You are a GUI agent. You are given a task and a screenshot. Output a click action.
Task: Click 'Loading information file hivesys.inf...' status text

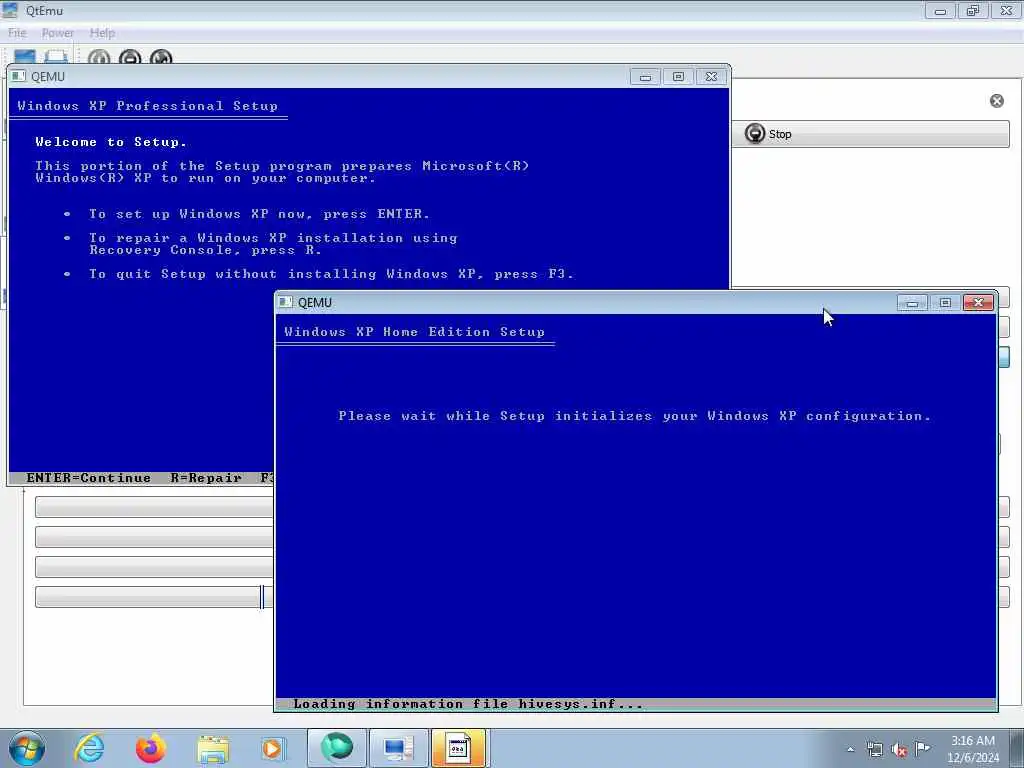[x=468, y=704]
